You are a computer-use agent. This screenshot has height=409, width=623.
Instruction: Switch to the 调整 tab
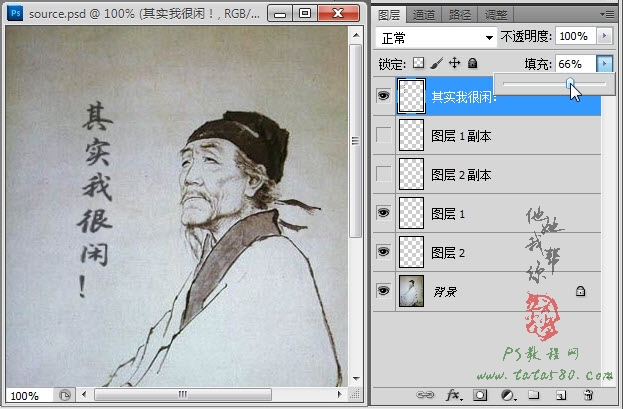(x=496, y=15)
